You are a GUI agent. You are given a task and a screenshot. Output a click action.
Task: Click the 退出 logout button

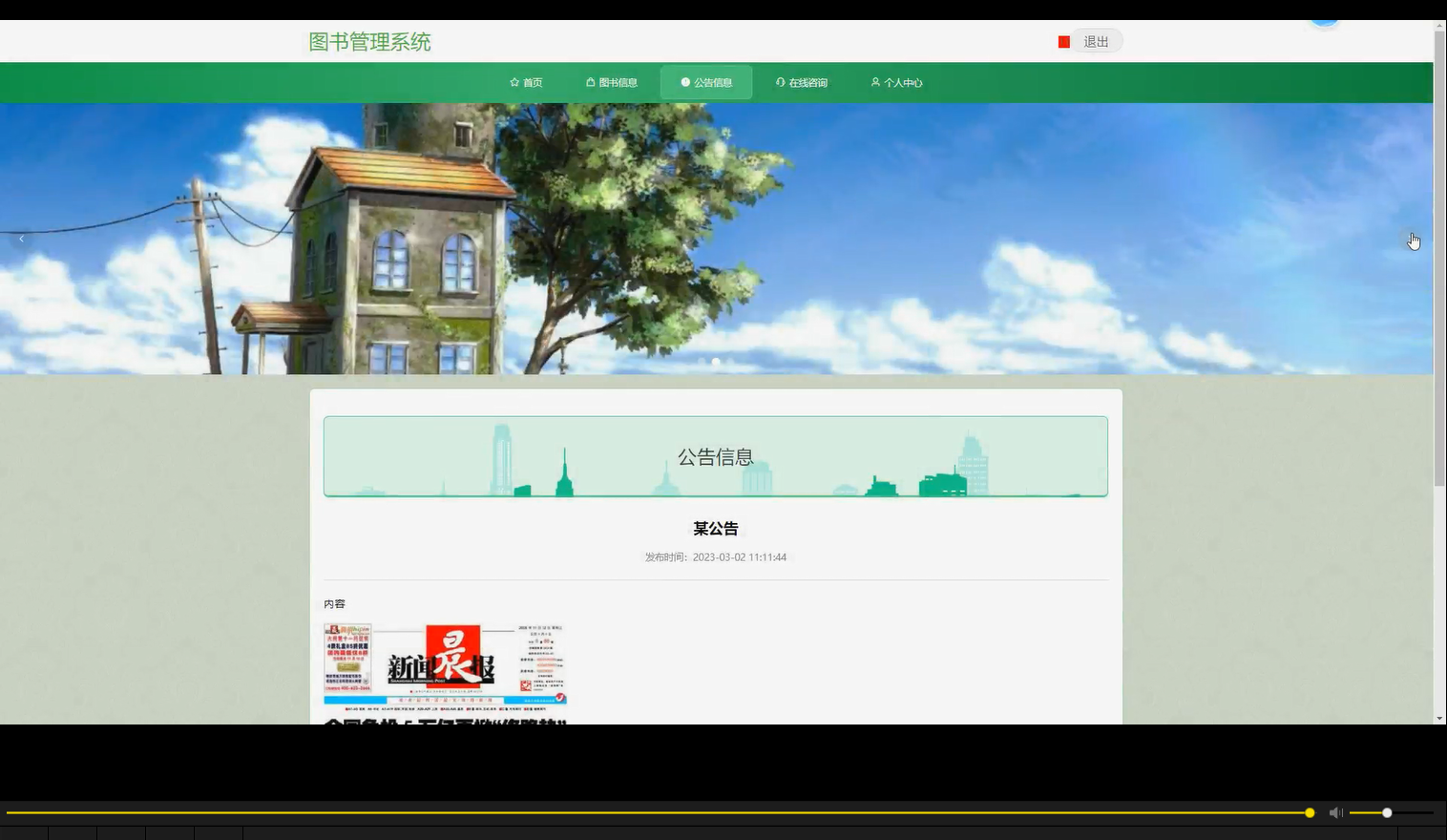(1095, 41)
